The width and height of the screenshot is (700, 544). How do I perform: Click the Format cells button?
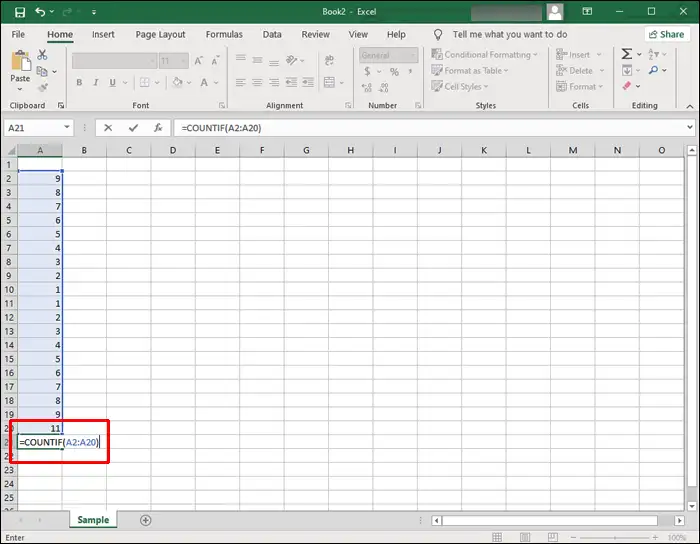click(x=579, y=87)
